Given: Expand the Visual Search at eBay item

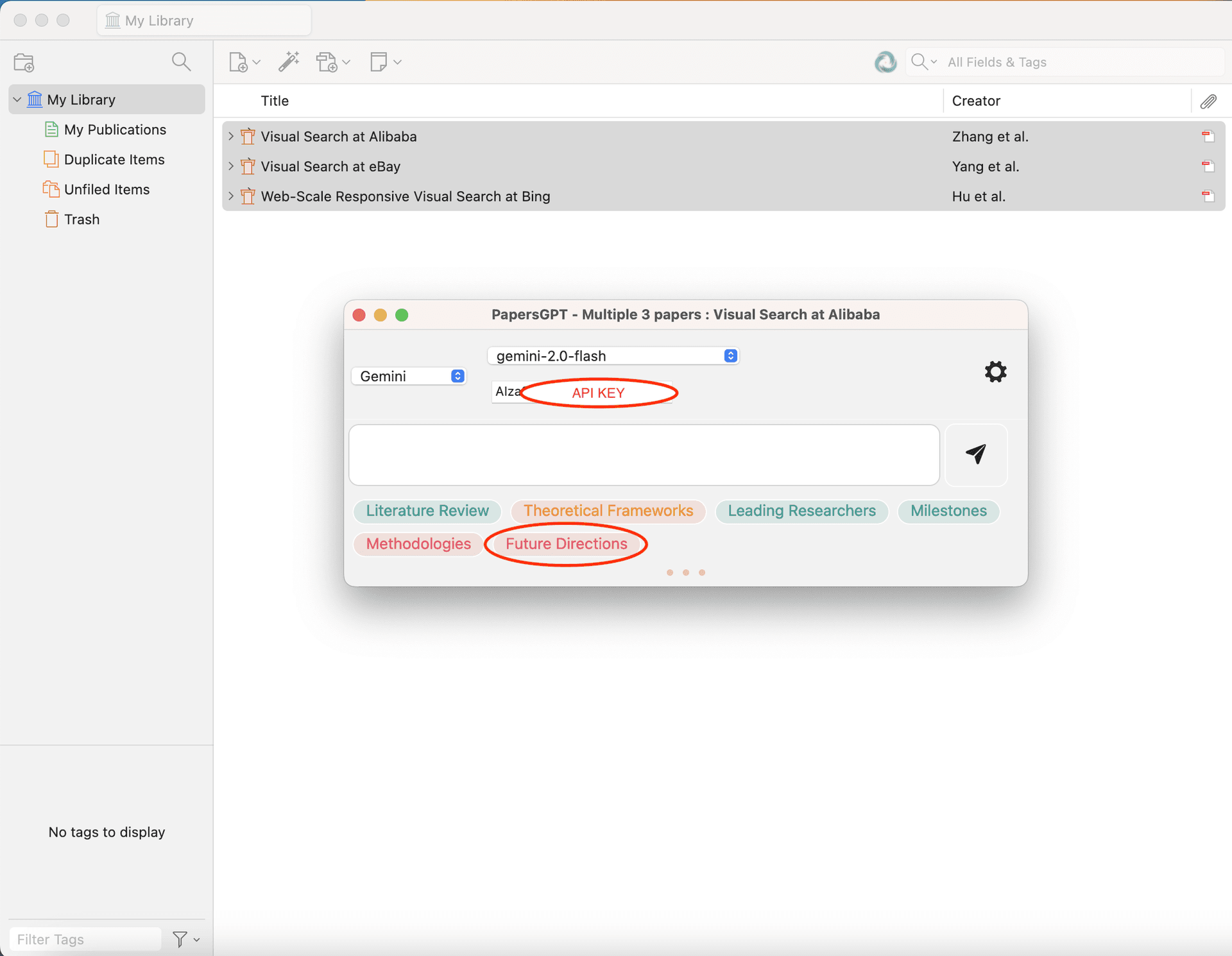Looking at the screenshot, I should click(x=231, y=166).
